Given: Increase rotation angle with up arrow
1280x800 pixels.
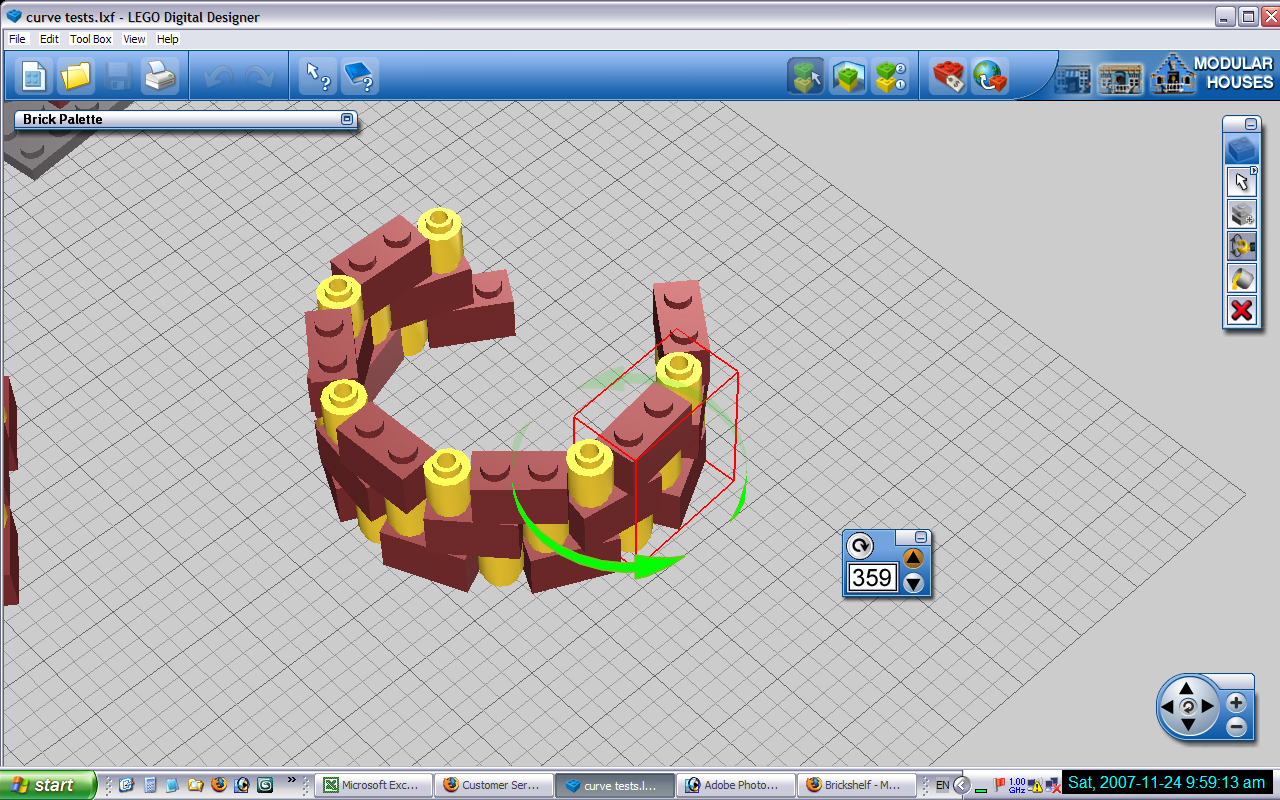Looking at the screenshot, I should click(913, 558).
